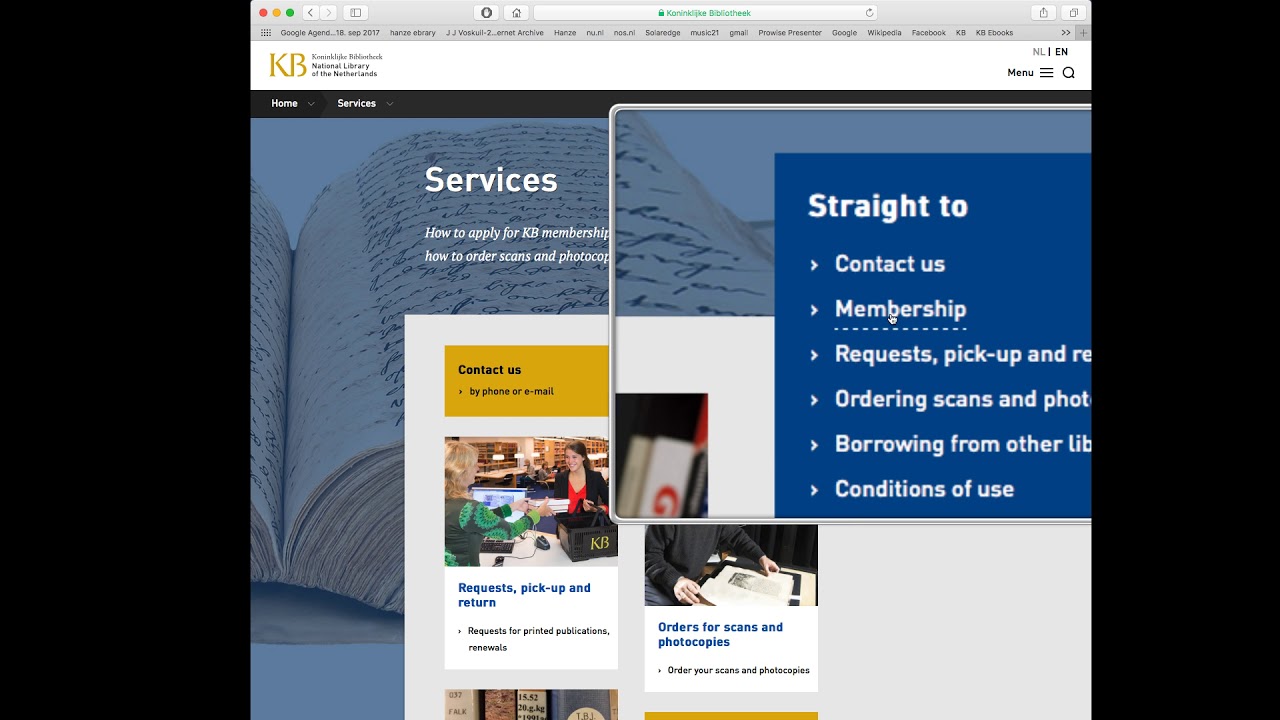The image size is (1280, 720).
Task: Click the manuscript viewing photo thumbnail
Action: 731,565
